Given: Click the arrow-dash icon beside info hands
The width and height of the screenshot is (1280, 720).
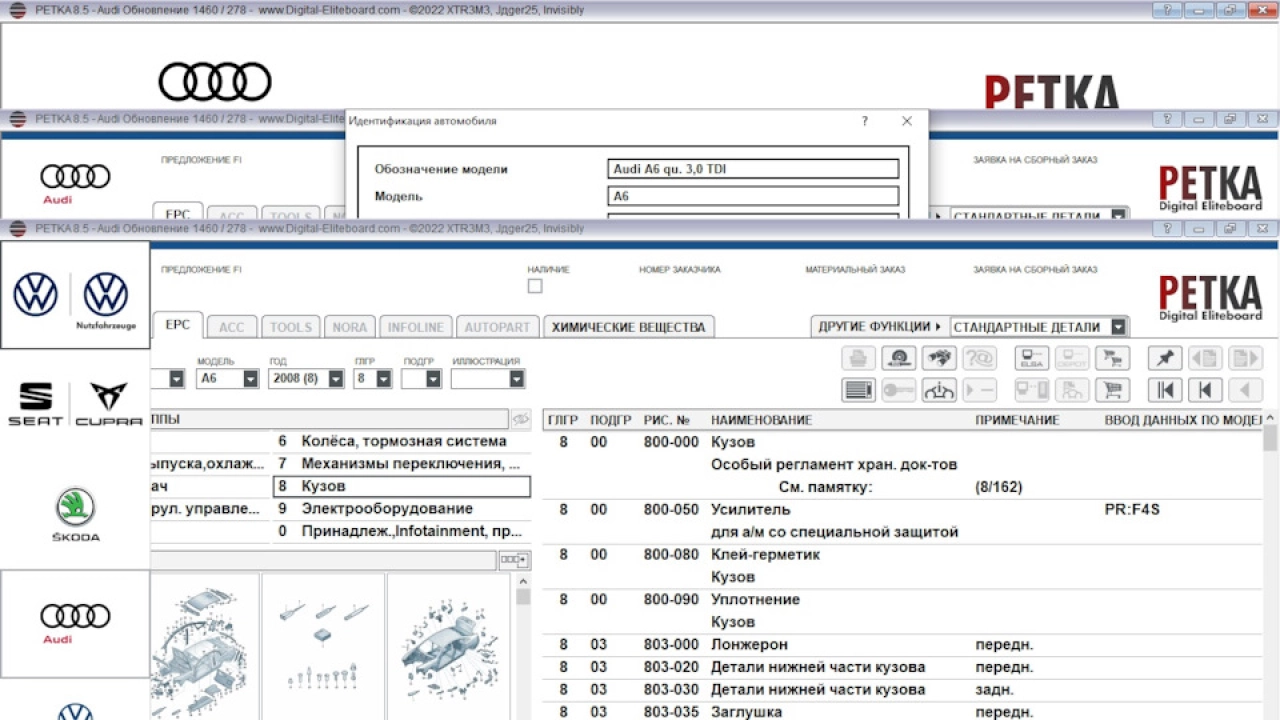Looking at the screenshot, I should tap(979, 390).
